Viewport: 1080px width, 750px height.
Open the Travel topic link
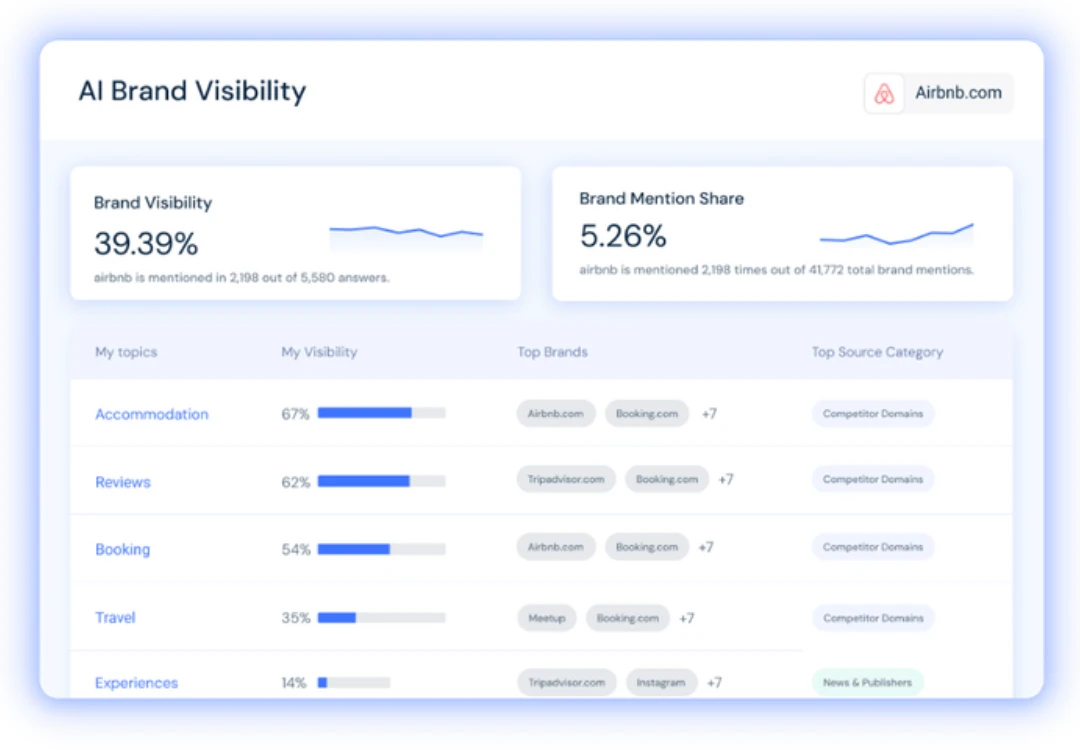pyautogui.click(x=115, y=617)
